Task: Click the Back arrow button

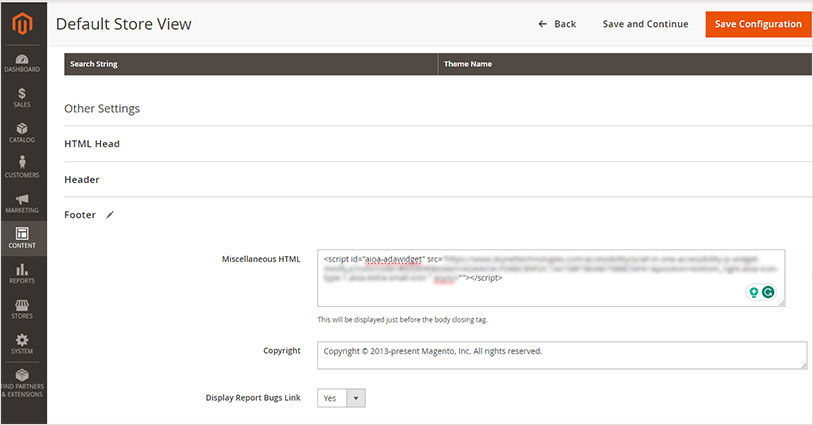Action: click(x=557, y=24)
